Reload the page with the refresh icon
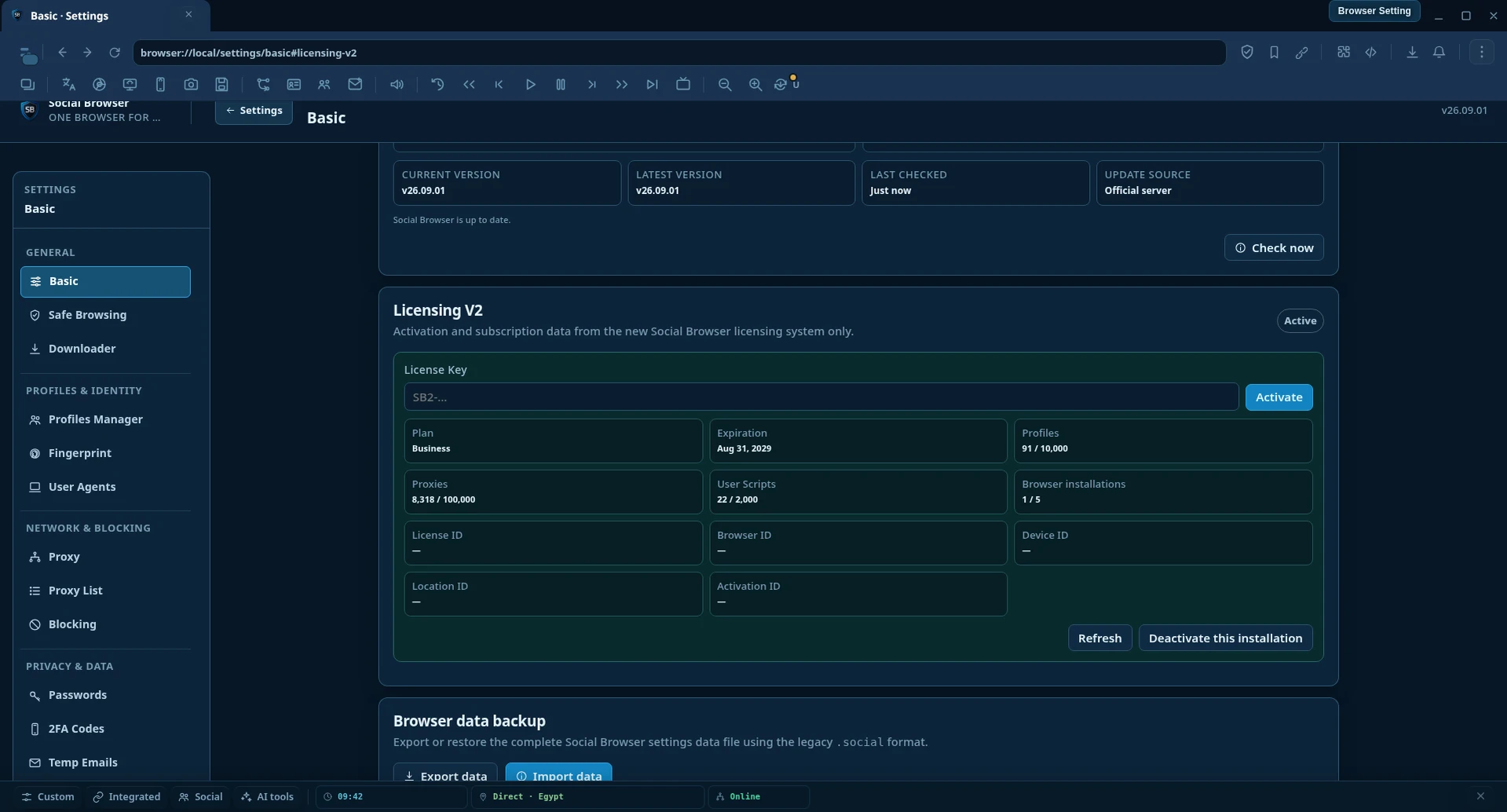The width and height of the screenshot is (1507, 812). click(x=115, y=53)
